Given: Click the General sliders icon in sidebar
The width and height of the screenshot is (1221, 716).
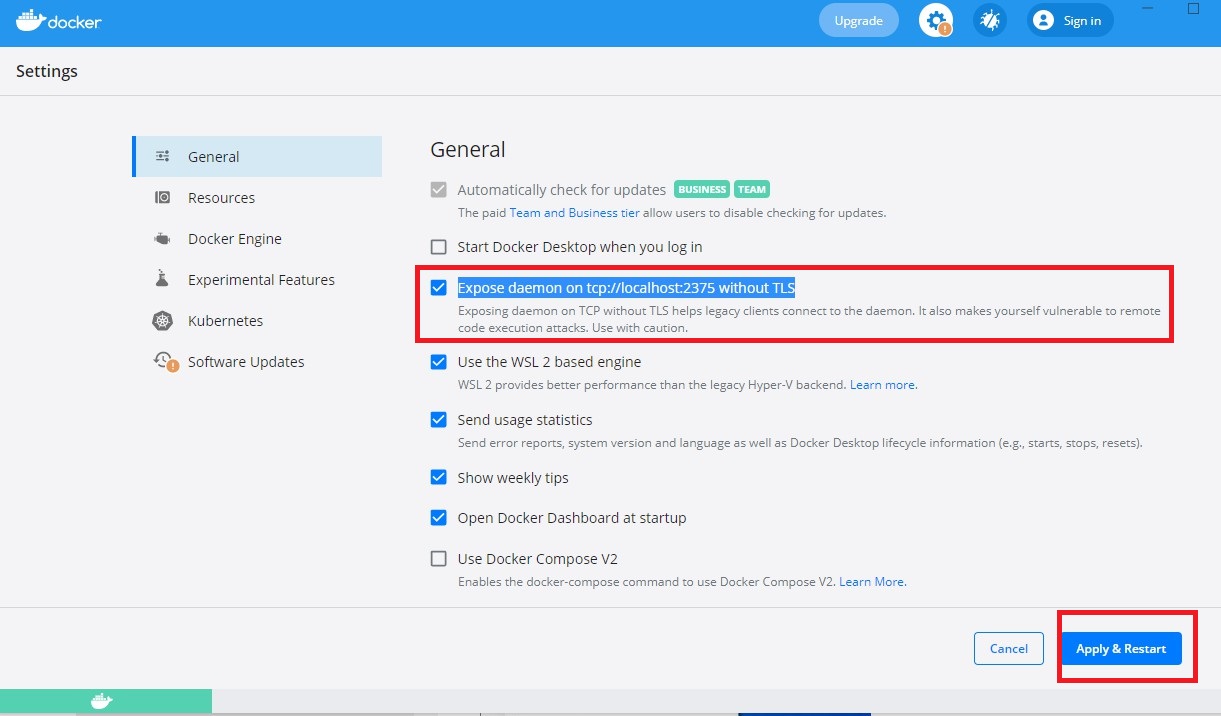Looking at the screenshot, I should [x=163, y=157].
